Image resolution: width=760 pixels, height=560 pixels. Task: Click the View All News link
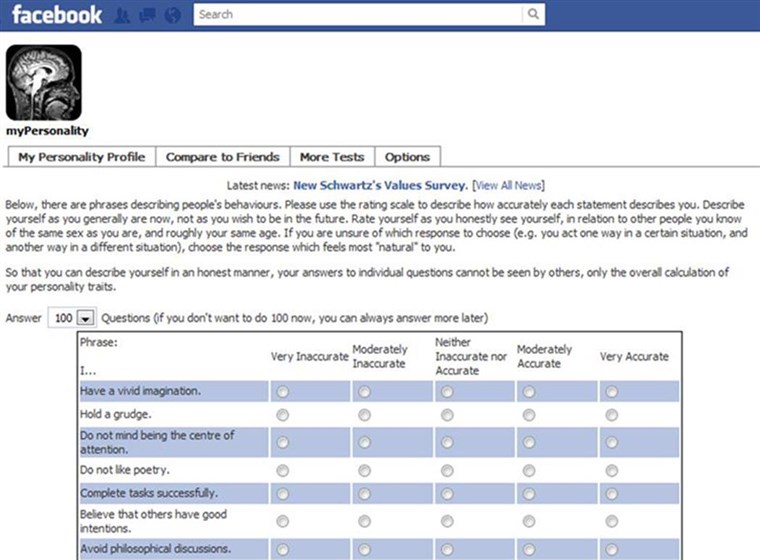pyautogui.click(x=508, y=185)
